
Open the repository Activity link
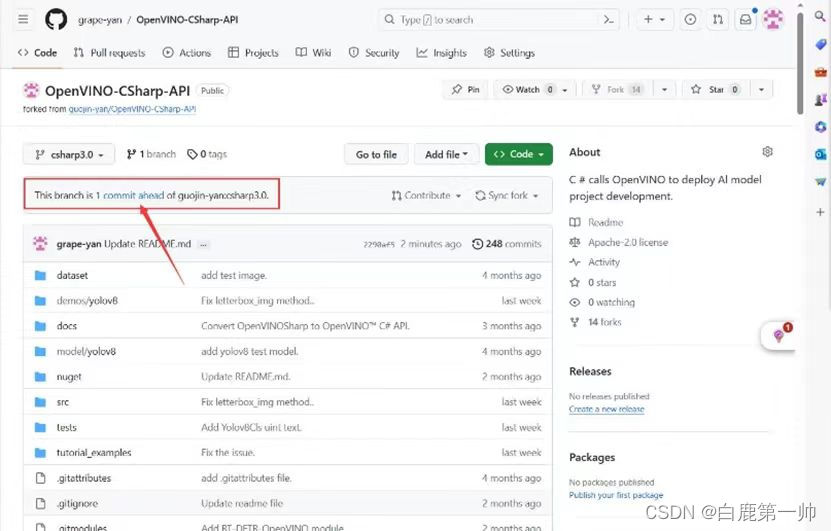(604, 262)
